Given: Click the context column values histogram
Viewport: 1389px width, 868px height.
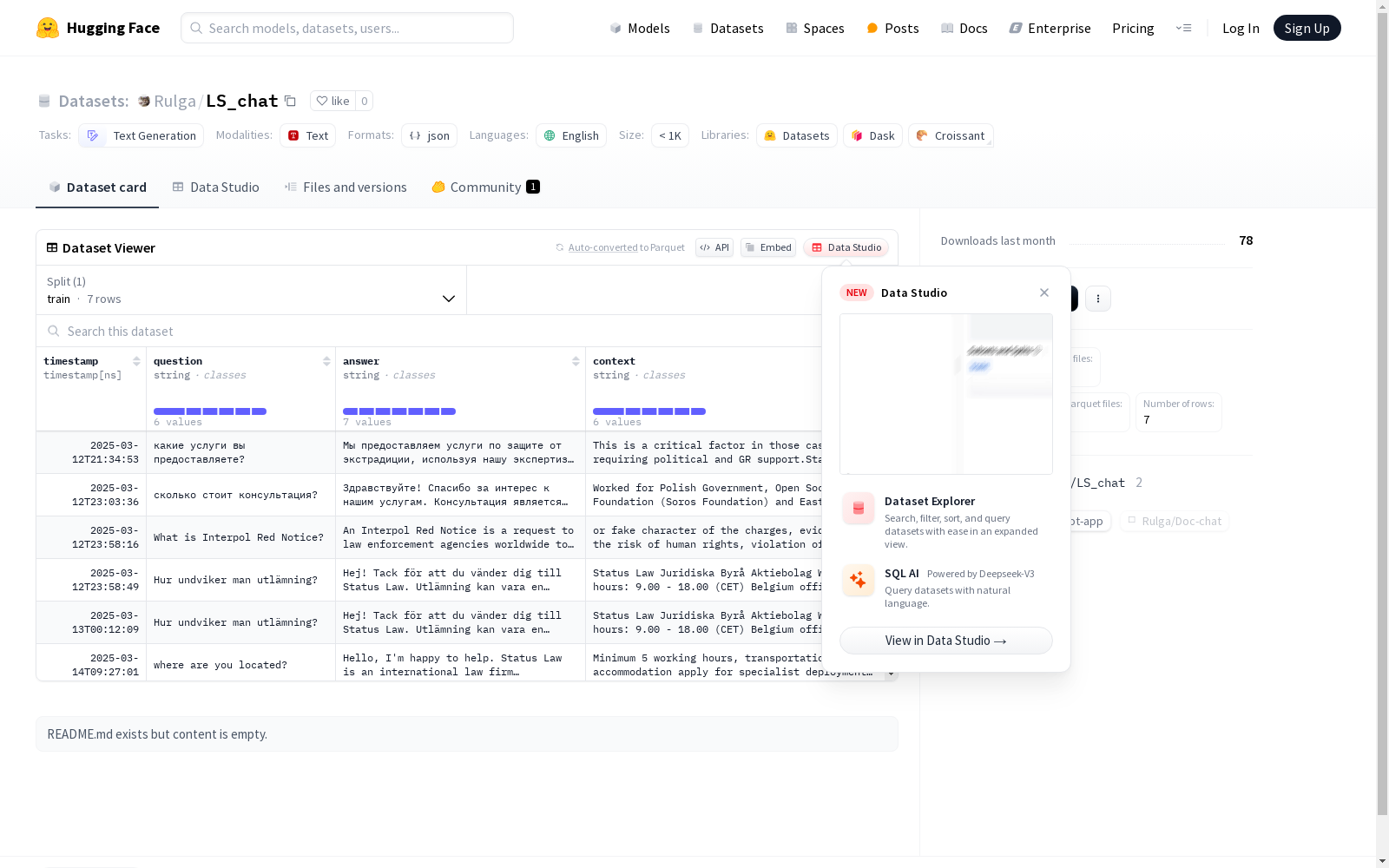Looking at the screenshot, I should tap(649, 411).
